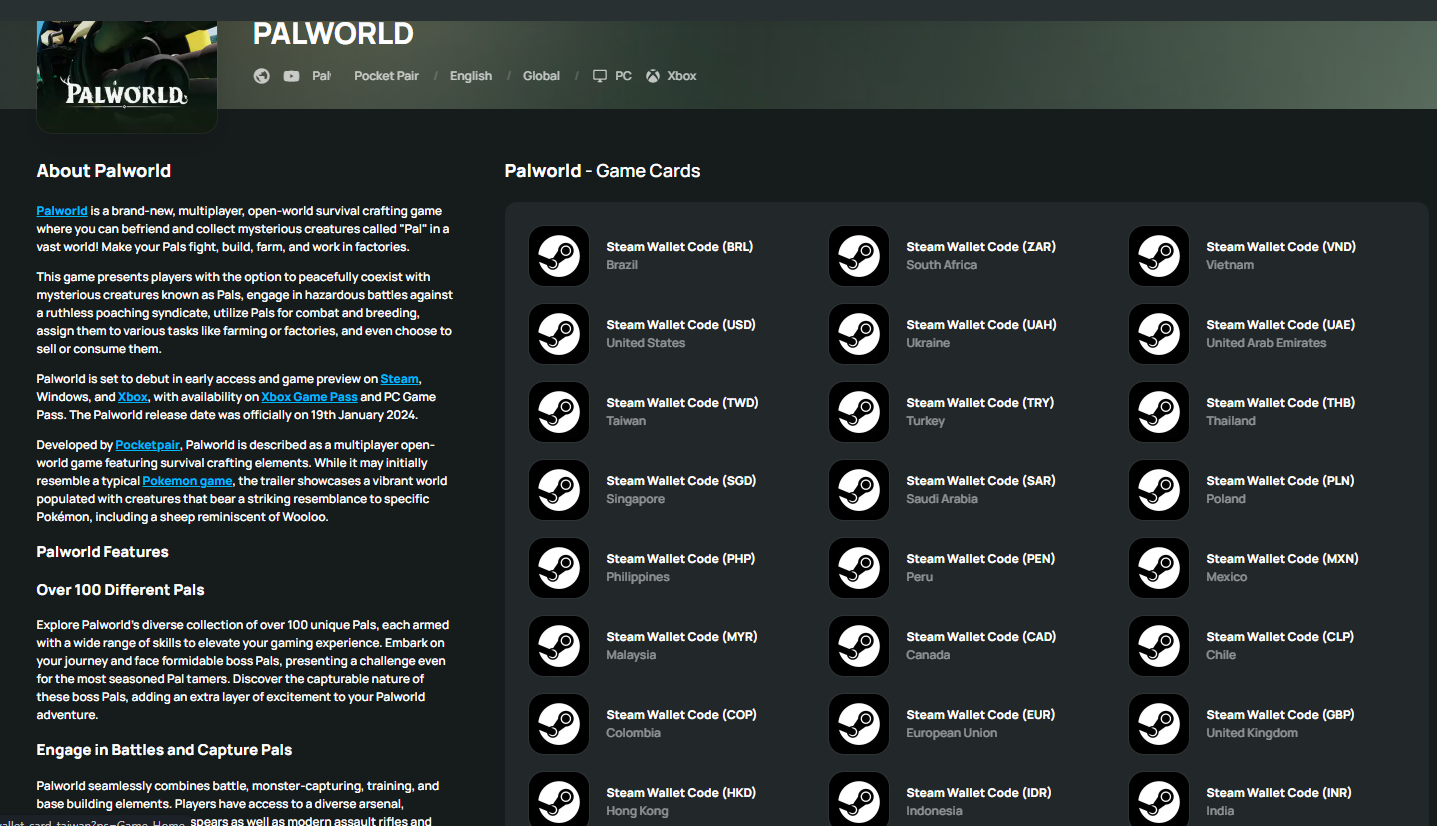Open Steam Wallet Code (SAR) title
This screenshot has height=826, width=1437.
[x=981, y=481]
